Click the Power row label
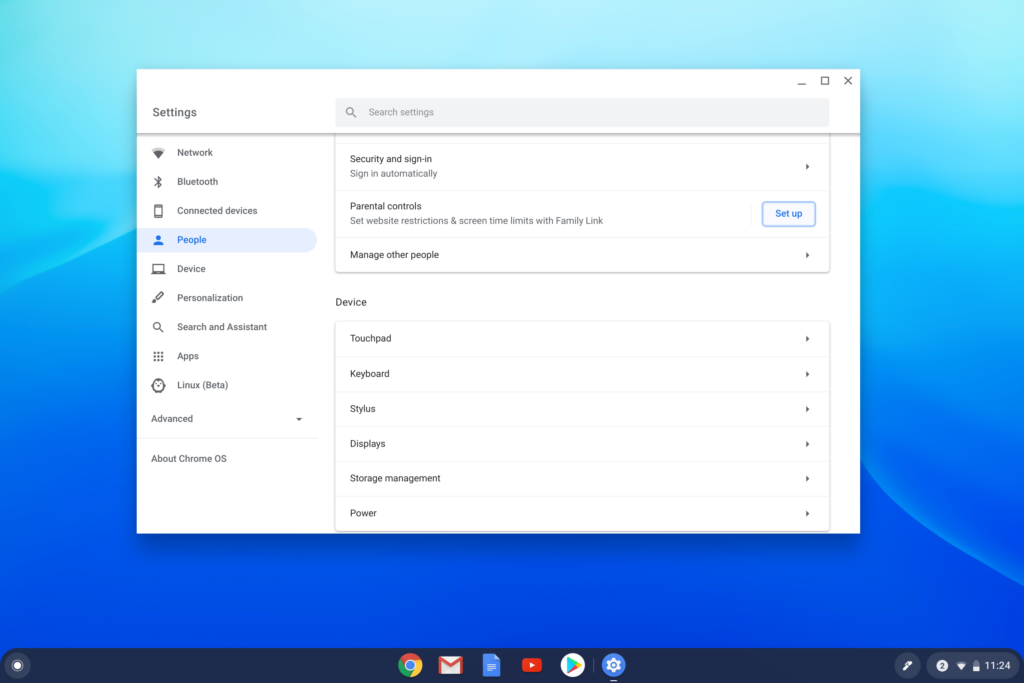The image size is (1024, 683). (363, 513)
